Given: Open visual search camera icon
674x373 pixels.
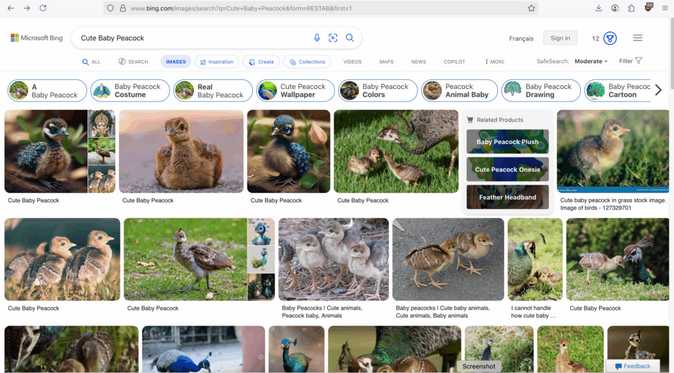Looking at the screenshot, I should click(x=333, y=38).
